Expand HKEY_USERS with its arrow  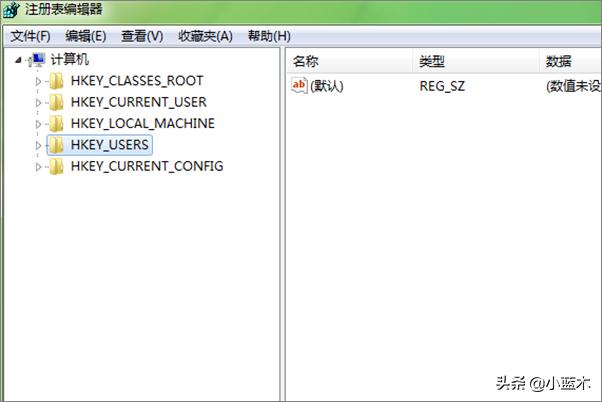pyautogui.click(x=38, y=146)
